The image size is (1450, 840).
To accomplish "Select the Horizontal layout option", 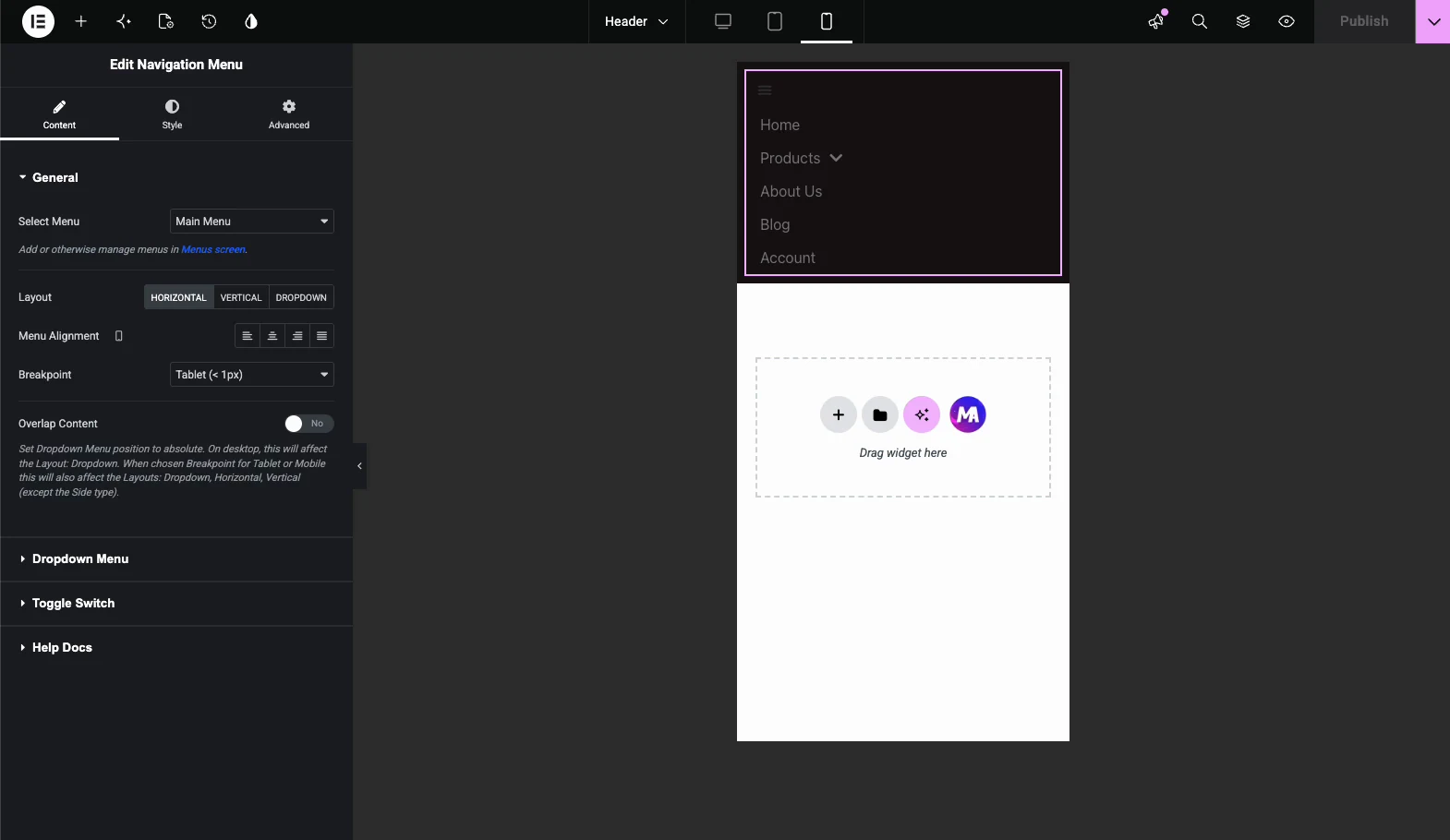I will pyautogui.click(x=178, y=297).
